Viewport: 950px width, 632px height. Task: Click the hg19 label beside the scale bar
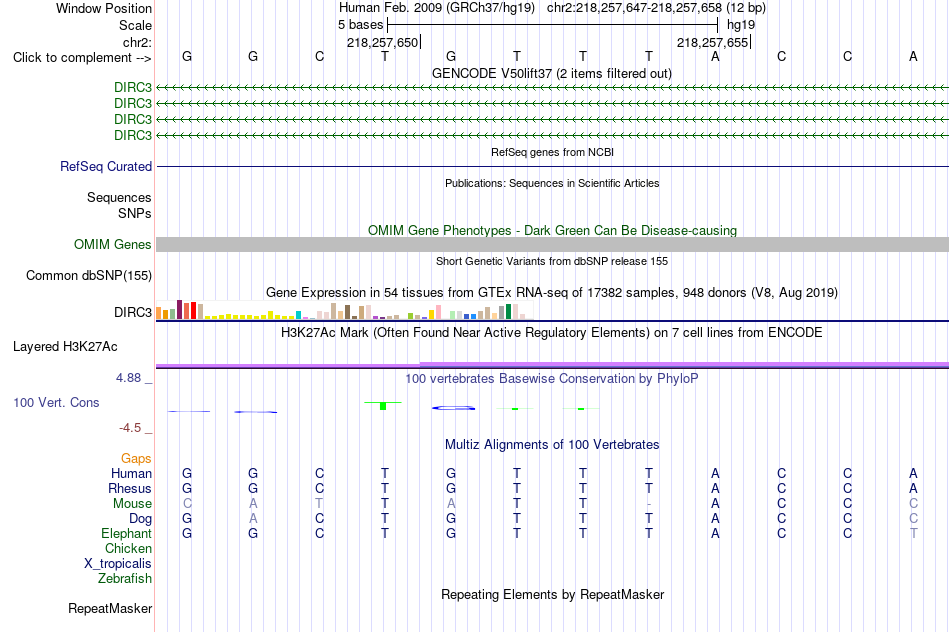click(x=741, y=25)
